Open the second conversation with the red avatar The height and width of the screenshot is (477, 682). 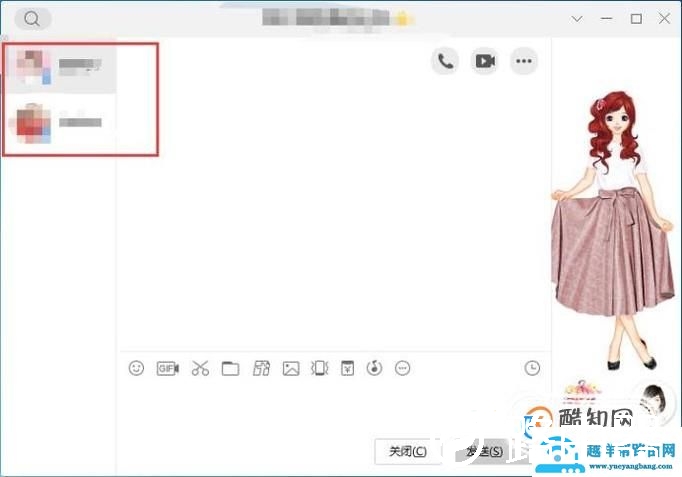[60, 123]
